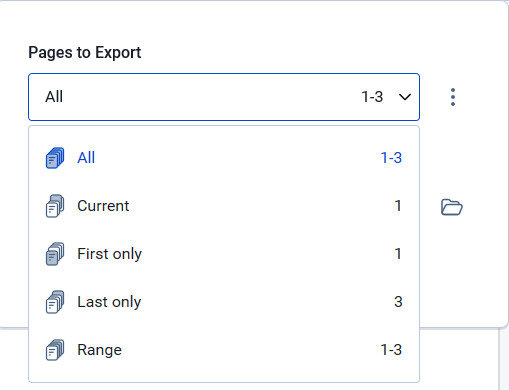Click the 1-3 text in selected field

pyautogui.click(x=372, y=97)
